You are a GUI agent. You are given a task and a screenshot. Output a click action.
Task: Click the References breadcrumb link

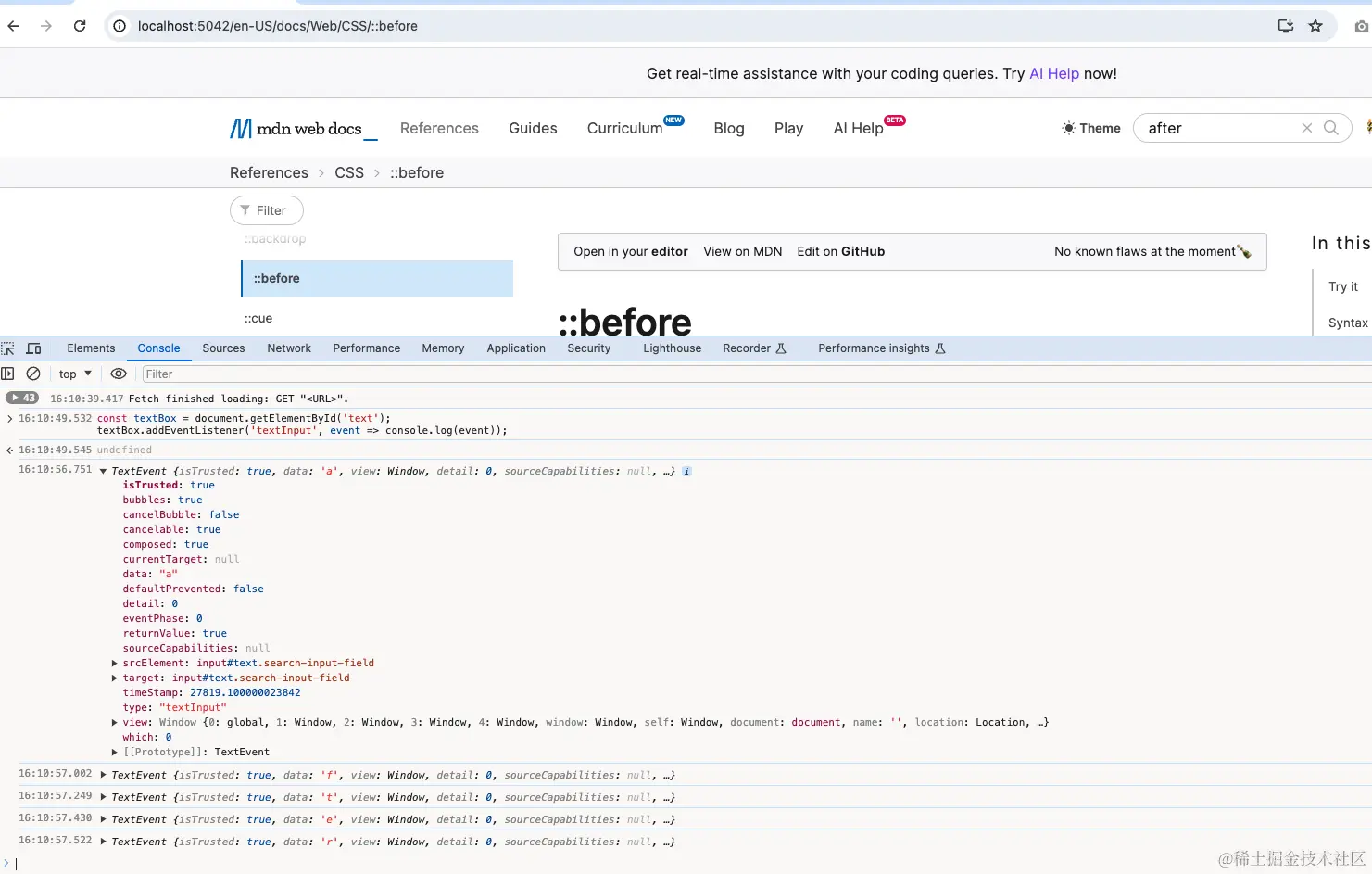coord(269,173)
